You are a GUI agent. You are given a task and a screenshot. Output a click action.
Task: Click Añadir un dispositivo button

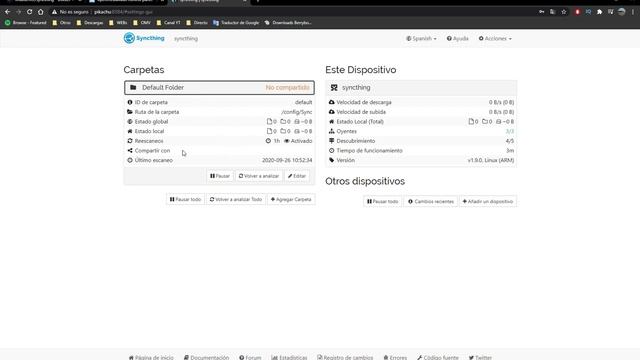point(488,201)
